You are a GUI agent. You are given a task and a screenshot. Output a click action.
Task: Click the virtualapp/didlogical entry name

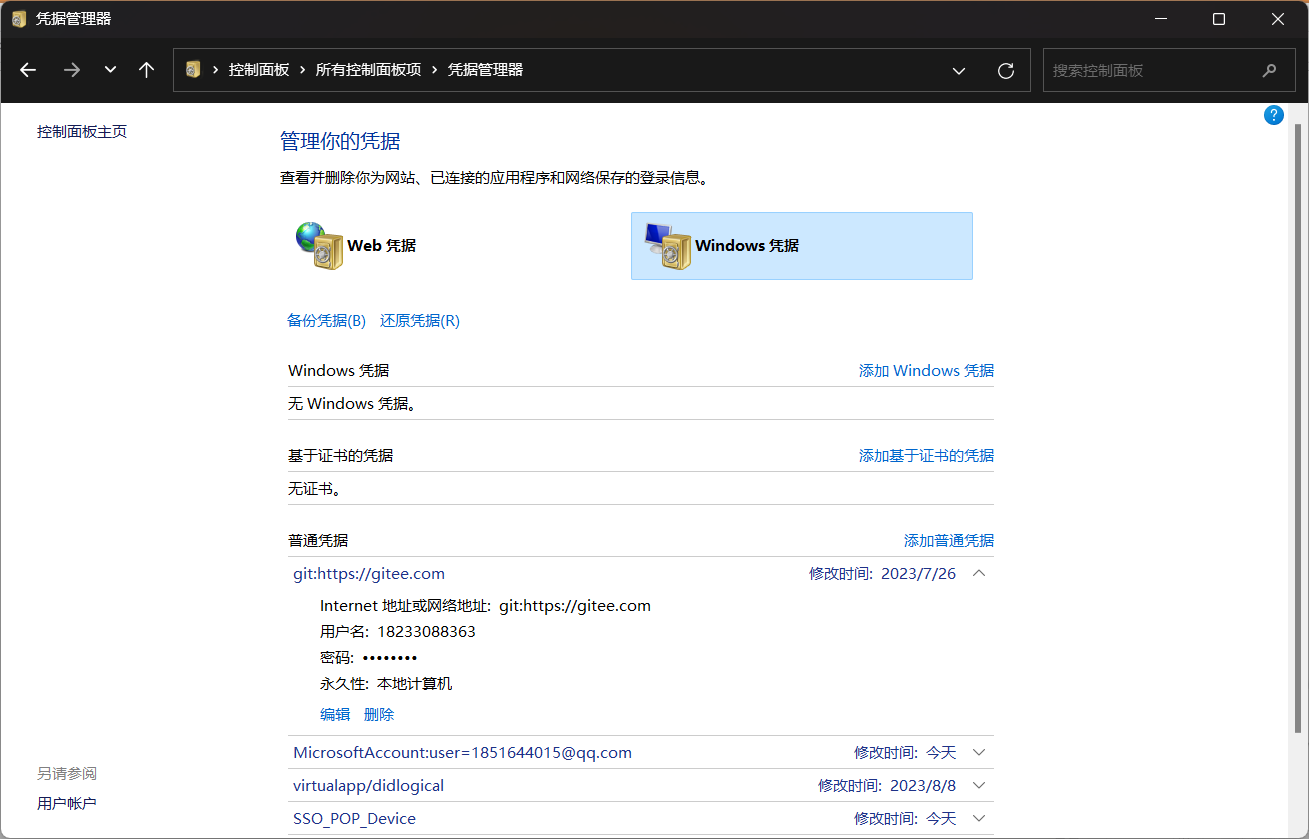click(368, 786)
